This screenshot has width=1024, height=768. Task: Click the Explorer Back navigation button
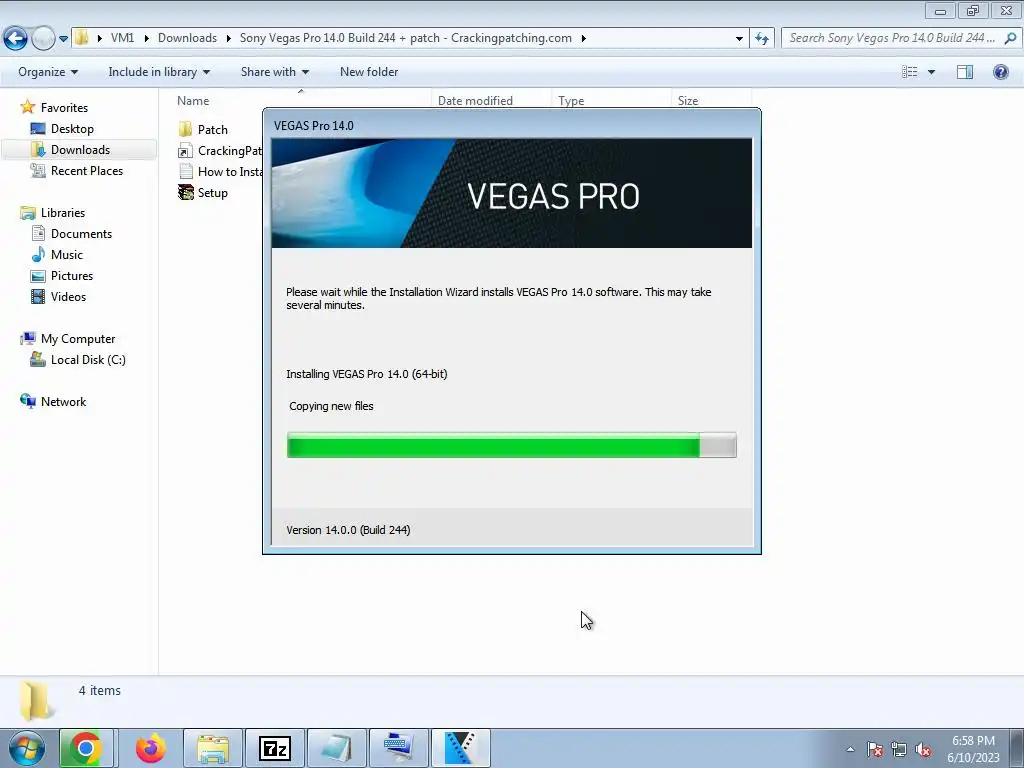[16, 39]
